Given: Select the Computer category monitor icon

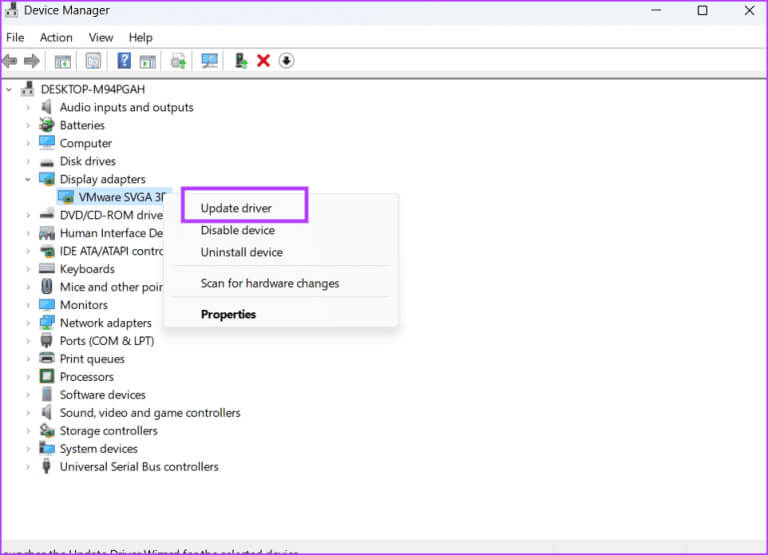Looking at the screenshot, I should pyautogui.click(x=47, y=143).
